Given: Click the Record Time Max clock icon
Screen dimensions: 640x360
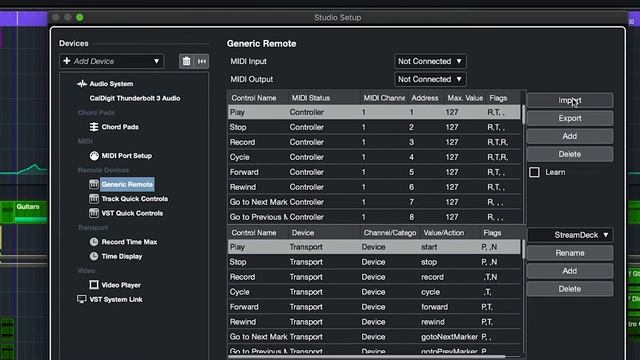Looking at the screenshot, I should [94, 242].
